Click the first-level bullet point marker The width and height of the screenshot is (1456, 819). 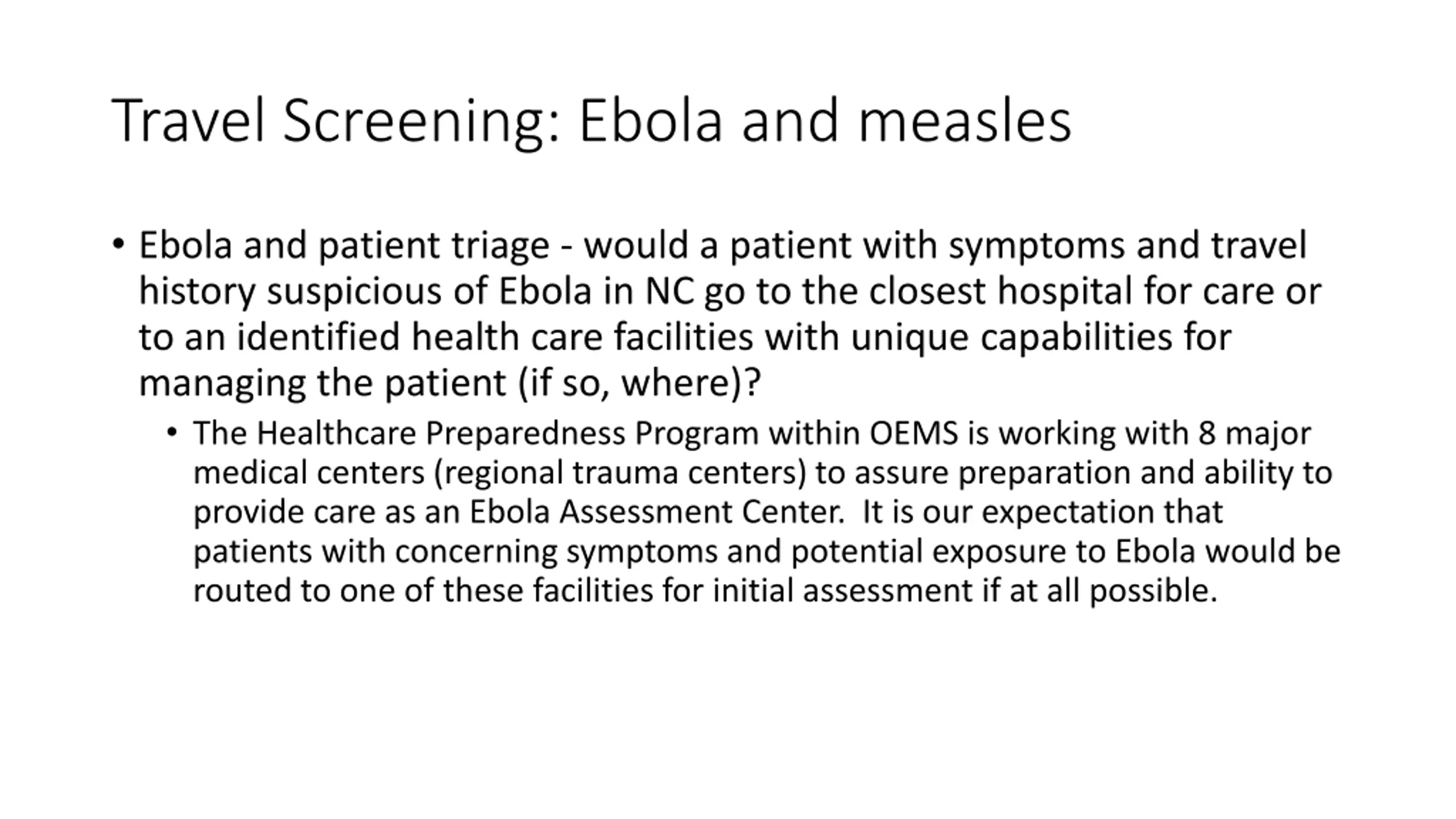click(118, 245)
